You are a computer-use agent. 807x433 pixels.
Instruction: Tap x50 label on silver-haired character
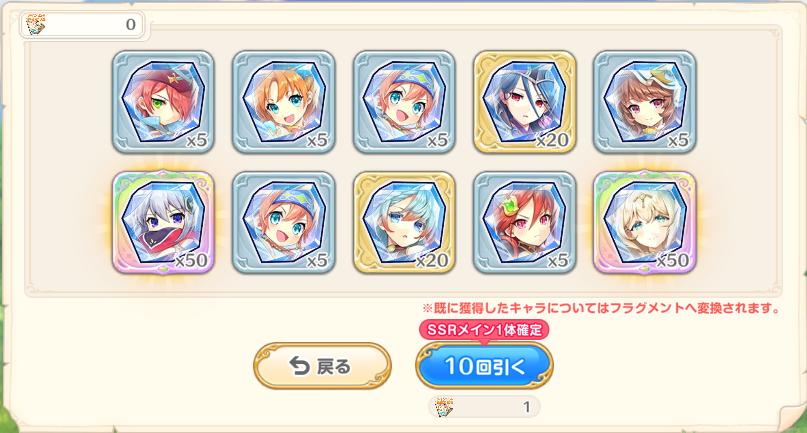(x=191, y=261)
